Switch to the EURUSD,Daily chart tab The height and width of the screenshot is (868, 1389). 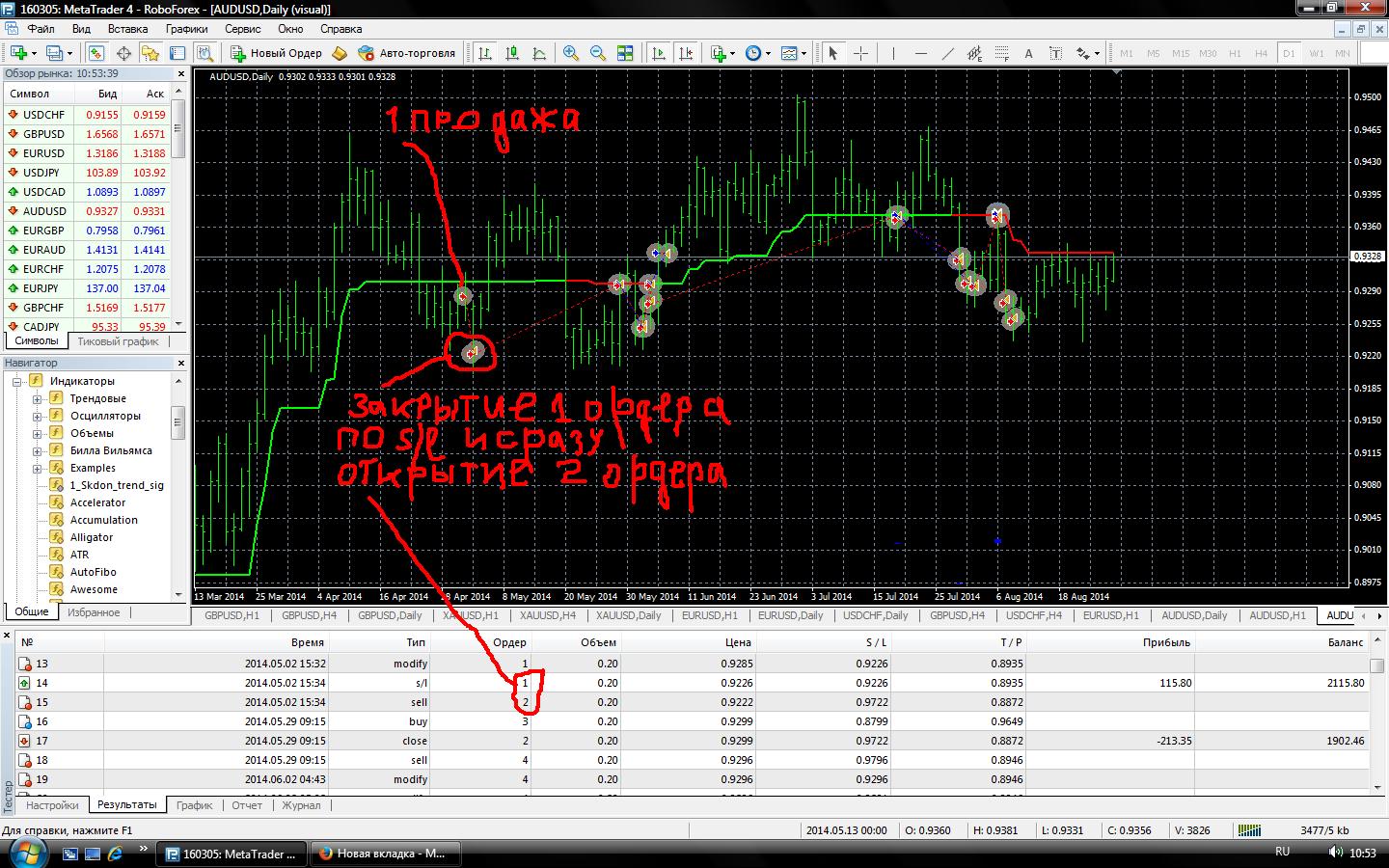click(790, 615)
